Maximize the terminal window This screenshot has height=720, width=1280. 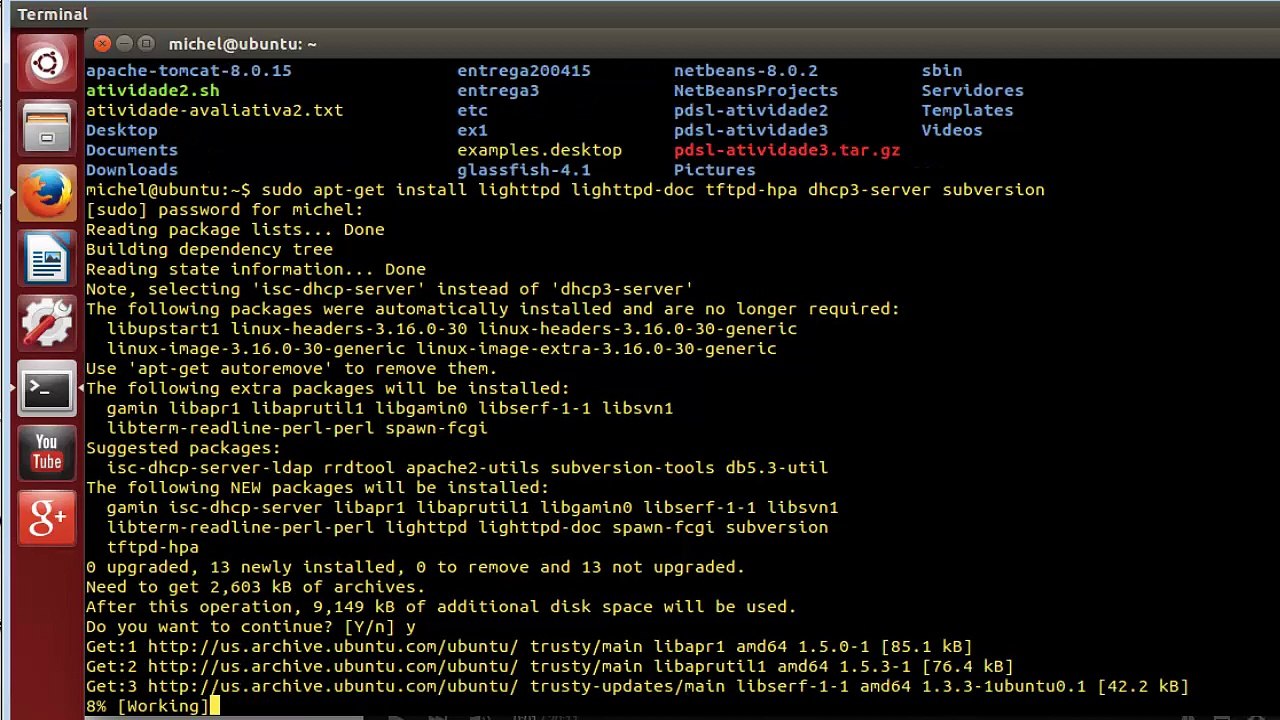click(x=146, y=44)
